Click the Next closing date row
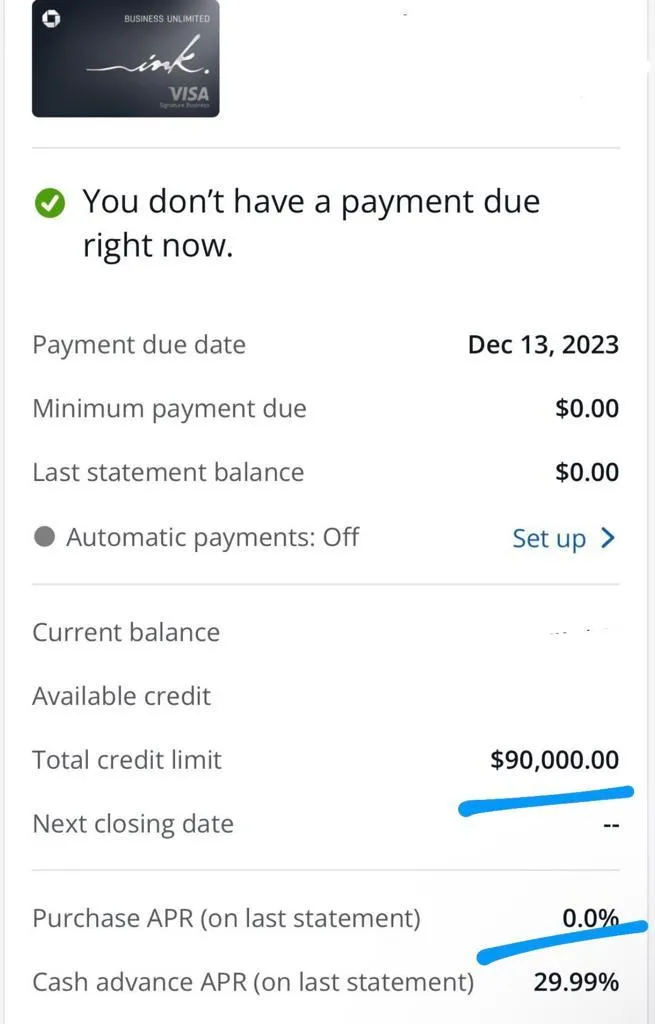This screenshot has height=1024, width=655. coord(325,824)
